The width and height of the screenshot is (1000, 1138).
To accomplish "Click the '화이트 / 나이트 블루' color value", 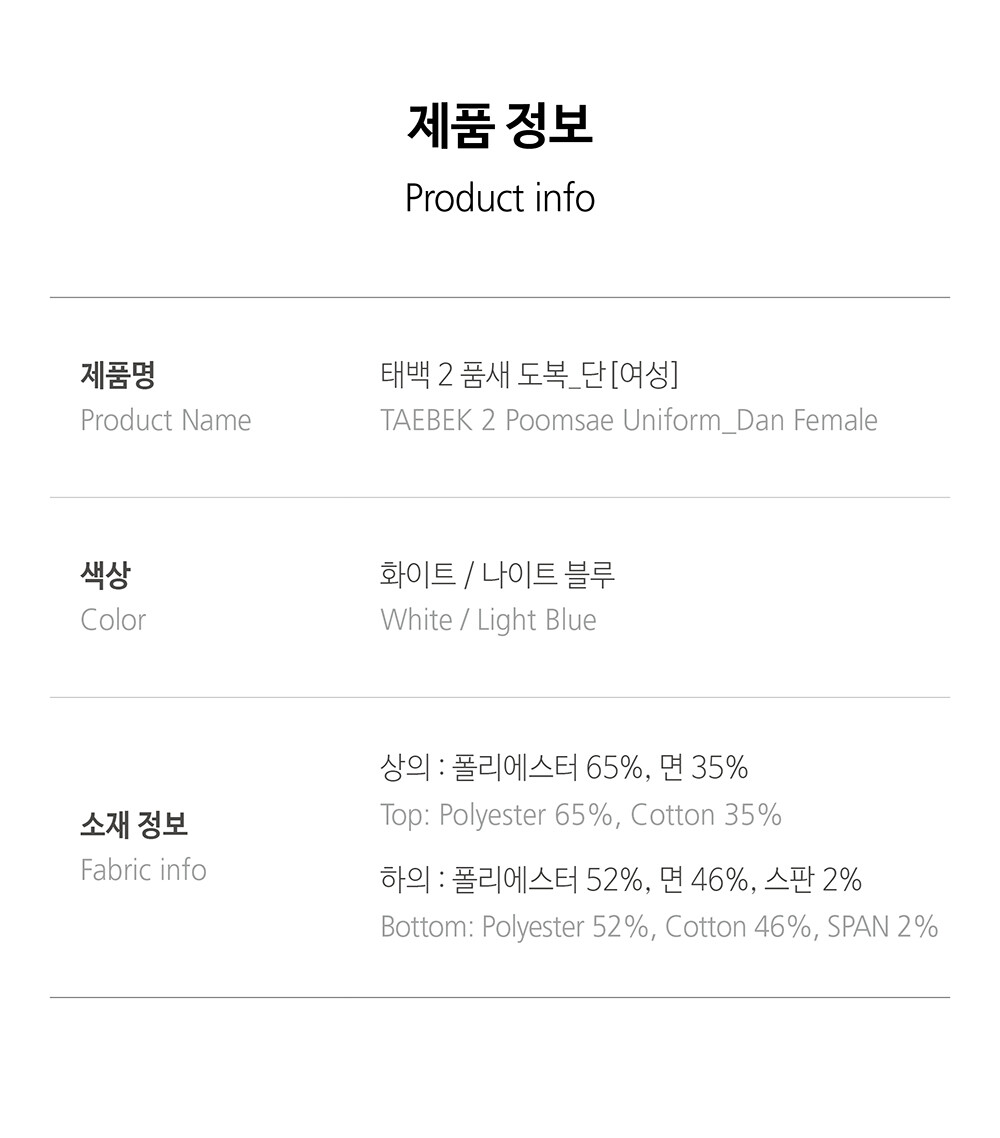I will 498,575.
